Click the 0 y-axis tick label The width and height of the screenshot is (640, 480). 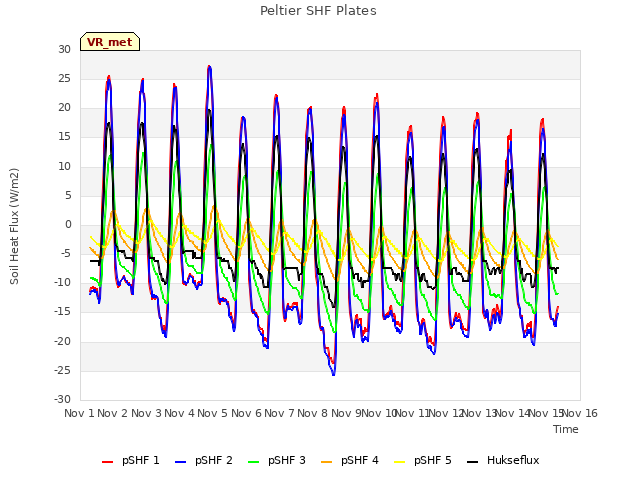pyautogui.click(x=68, y=224)
